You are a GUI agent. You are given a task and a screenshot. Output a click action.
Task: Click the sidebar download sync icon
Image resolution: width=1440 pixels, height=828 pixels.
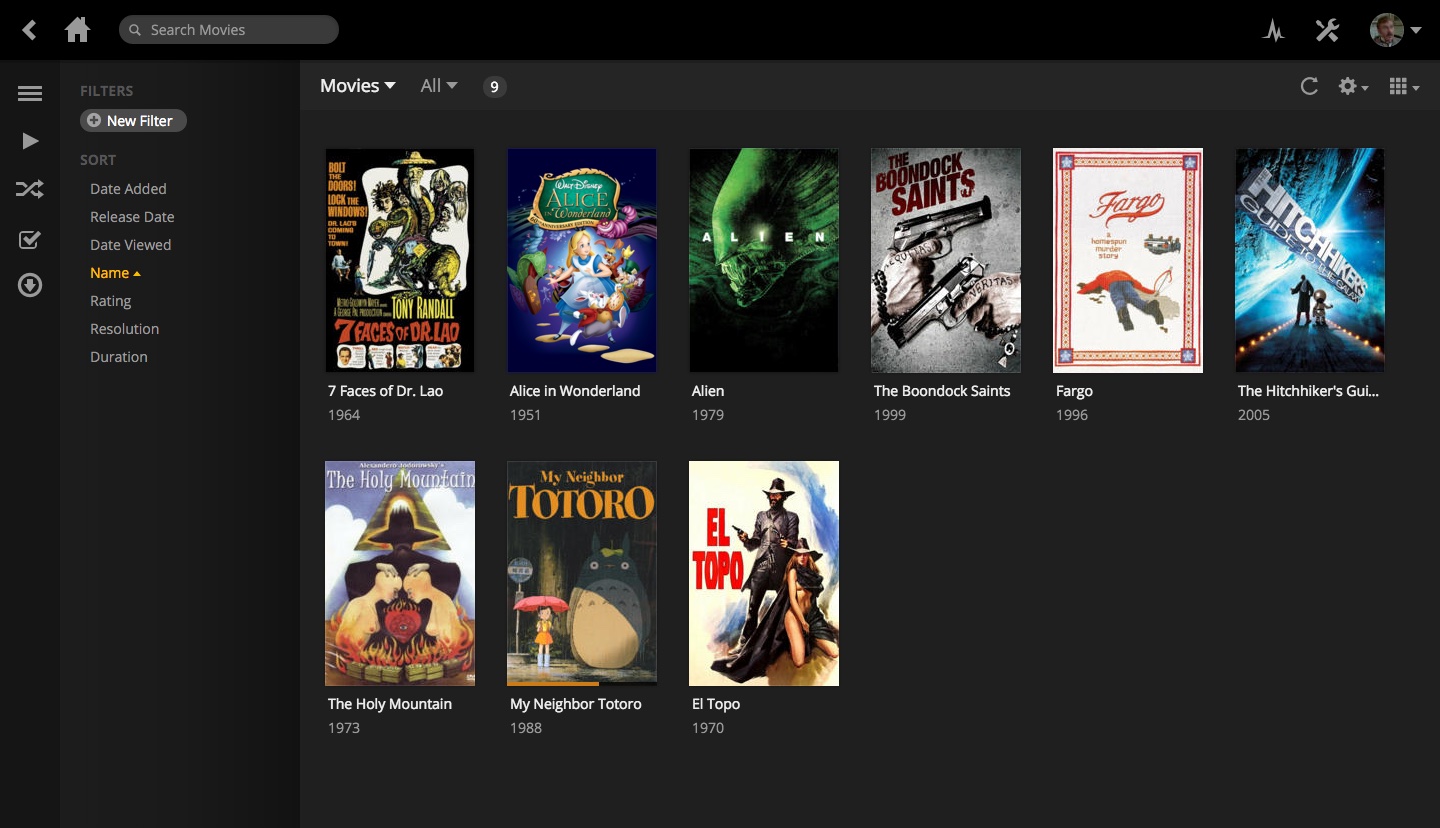tap(30, 287)
